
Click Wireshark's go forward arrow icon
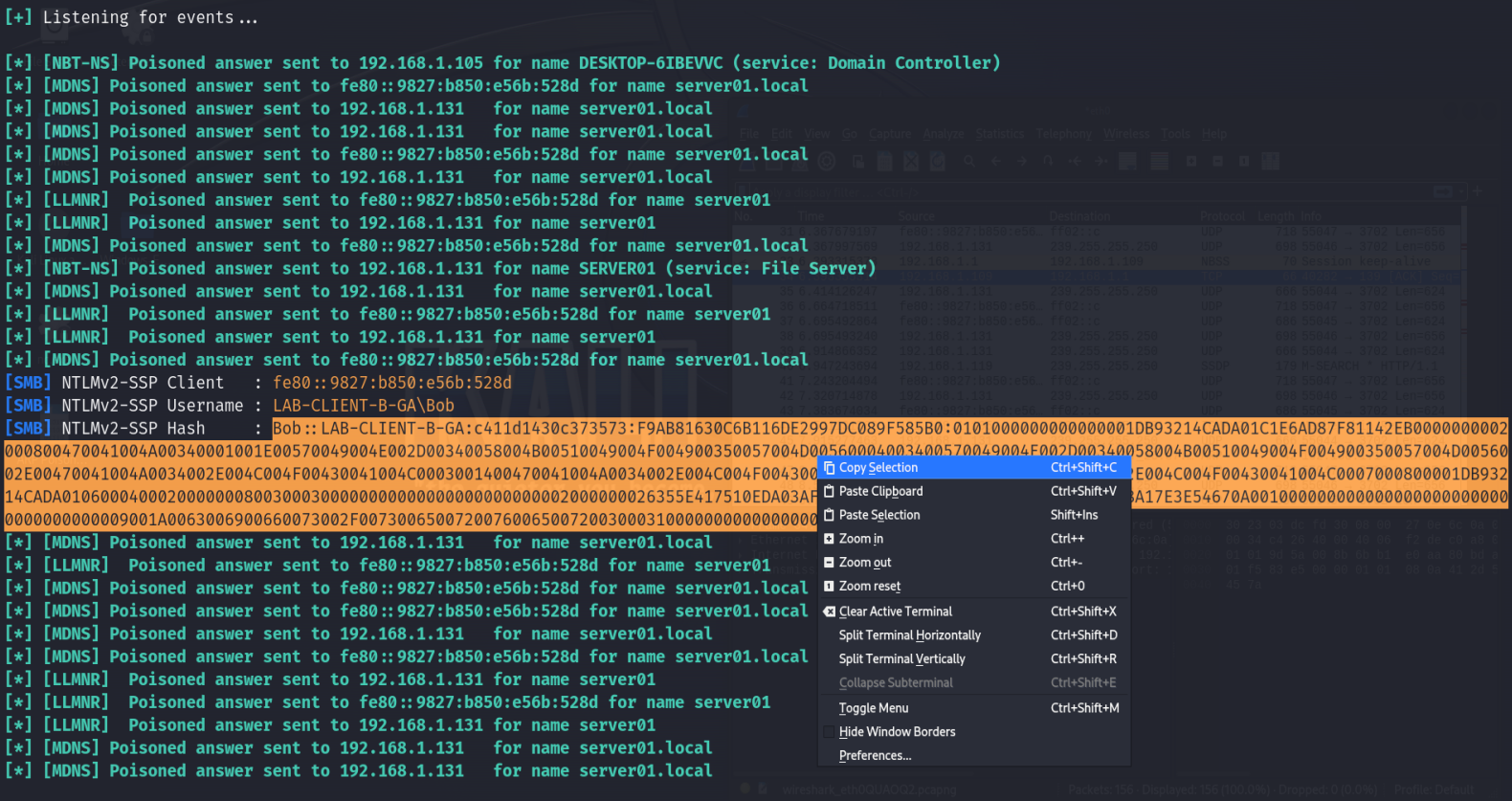(1022, 161)
